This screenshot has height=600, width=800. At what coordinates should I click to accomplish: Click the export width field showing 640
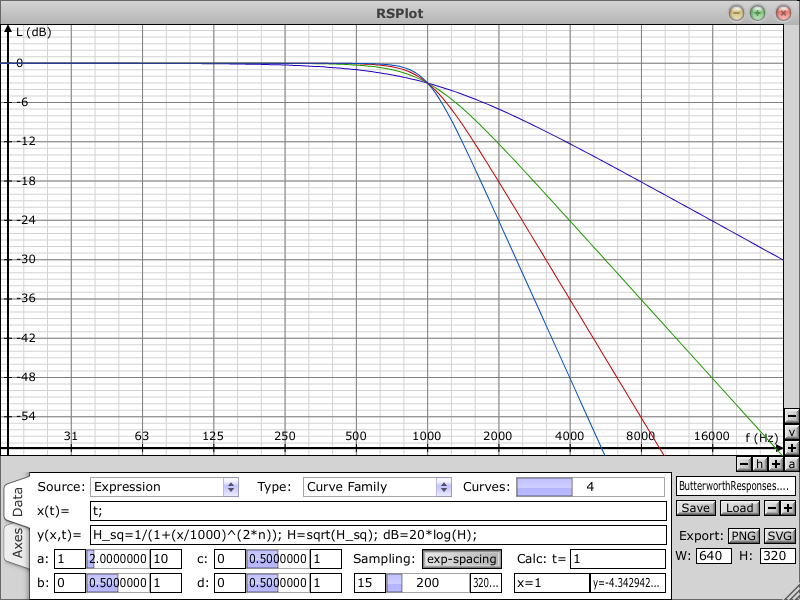click(714, 556)
